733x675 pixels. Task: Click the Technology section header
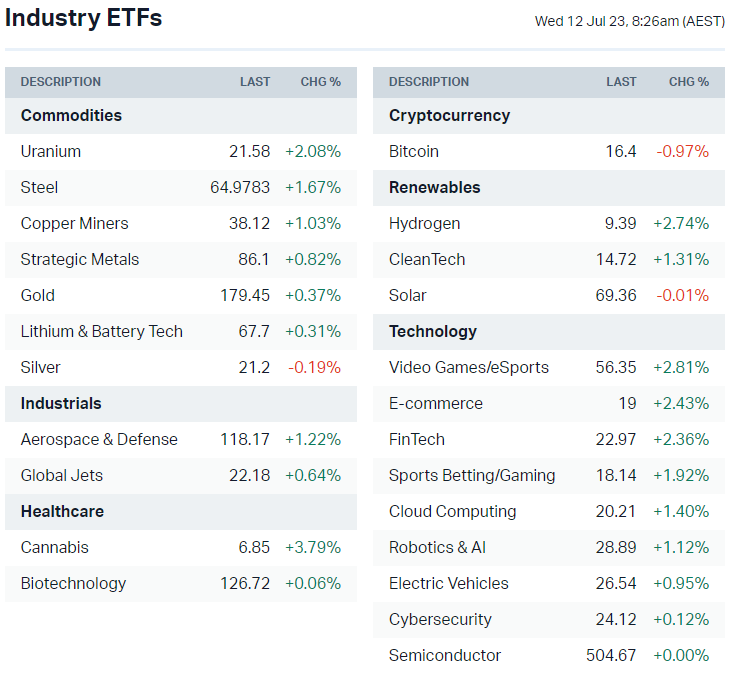tap(433, 332)
